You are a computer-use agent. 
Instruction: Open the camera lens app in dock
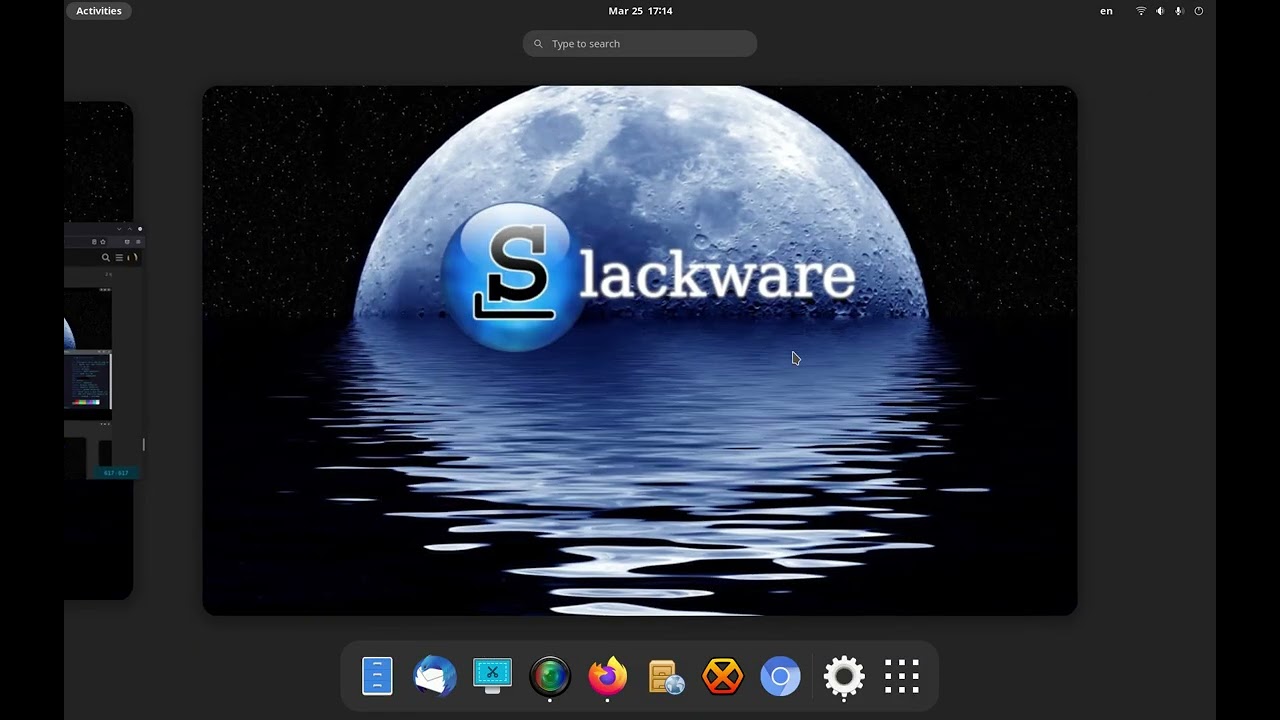tap(550, 677)
